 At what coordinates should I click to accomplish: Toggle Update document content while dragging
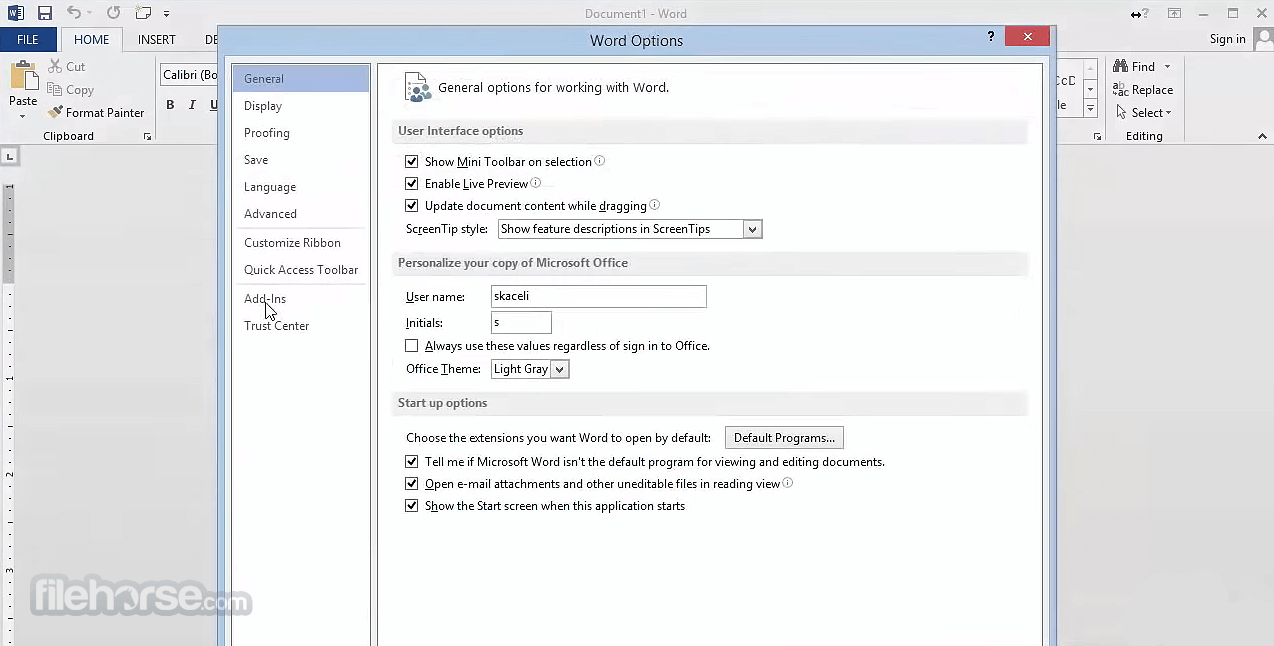click(412, 206)
